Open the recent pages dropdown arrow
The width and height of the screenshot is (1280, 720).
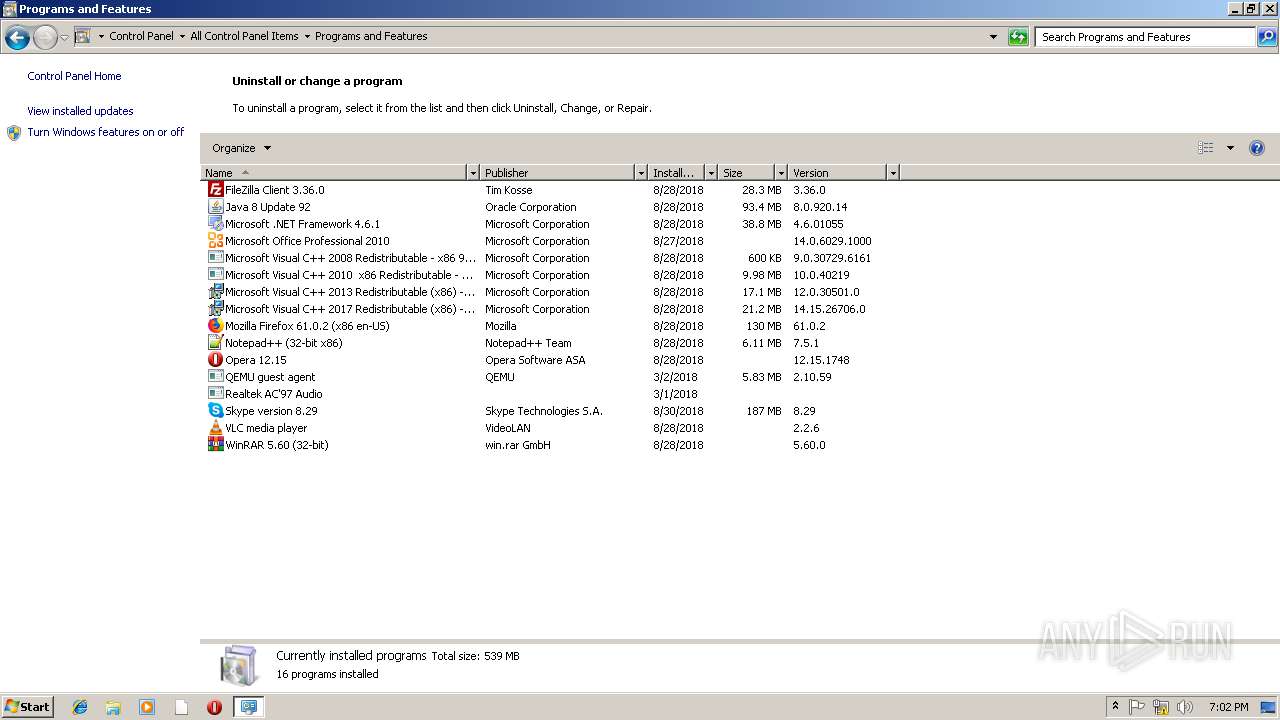[64, 38]
